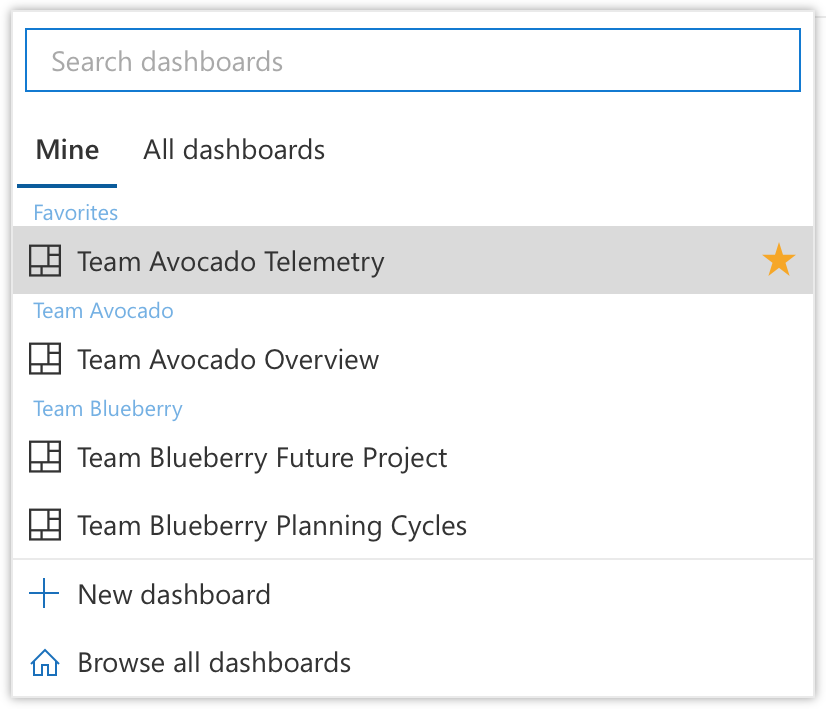This screenshot has width=826, height=709.
Task: Click the Search dashboards placeholder text
Action: click(x=167, y=62)
